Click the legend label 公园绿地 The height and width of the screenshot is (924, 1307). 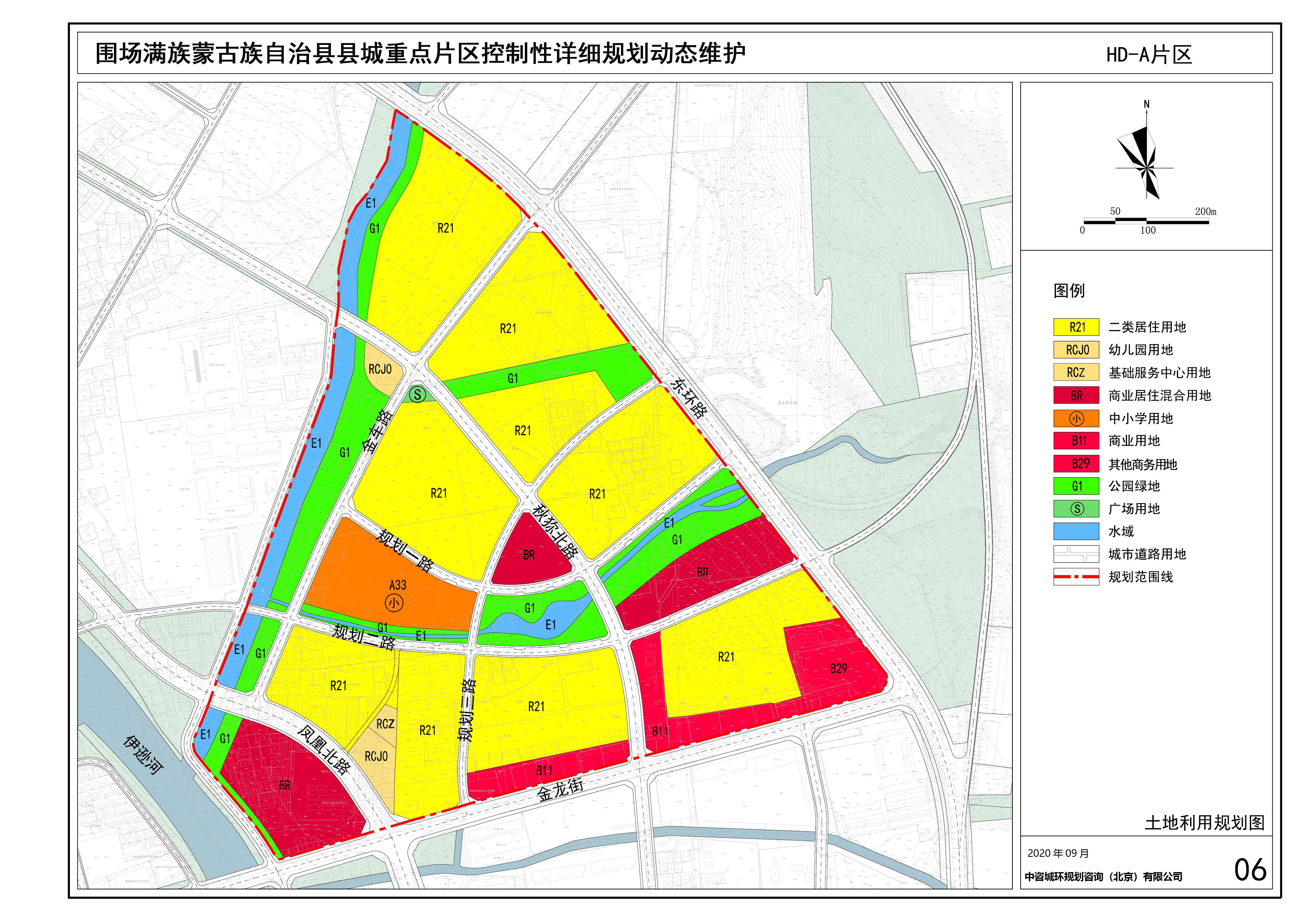(x=1134, y=486)
